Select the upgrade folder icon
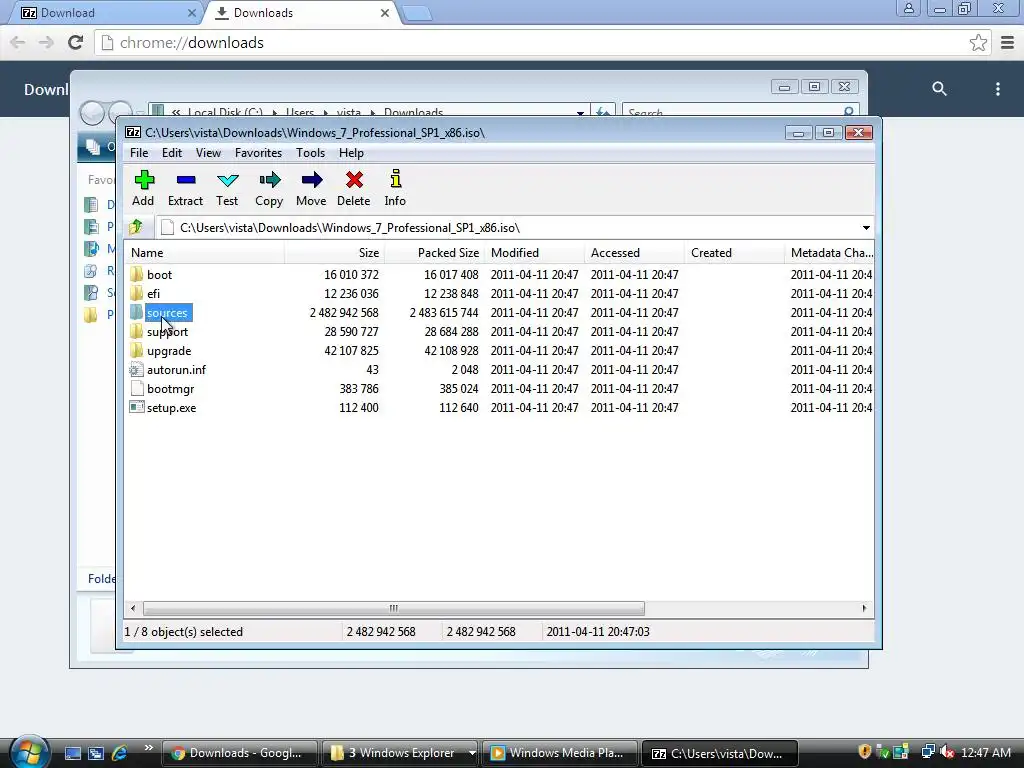 coord(136,350)
